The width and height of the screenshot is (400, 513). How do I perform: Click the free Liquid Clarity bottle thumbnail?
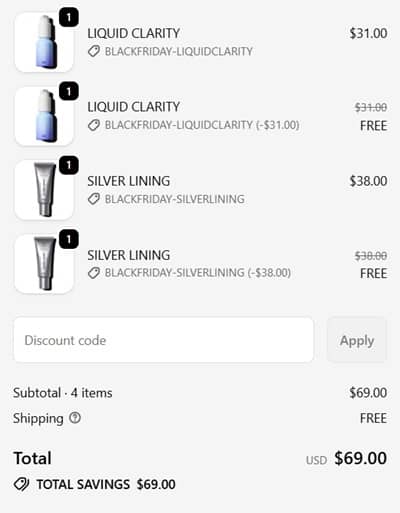44,116
